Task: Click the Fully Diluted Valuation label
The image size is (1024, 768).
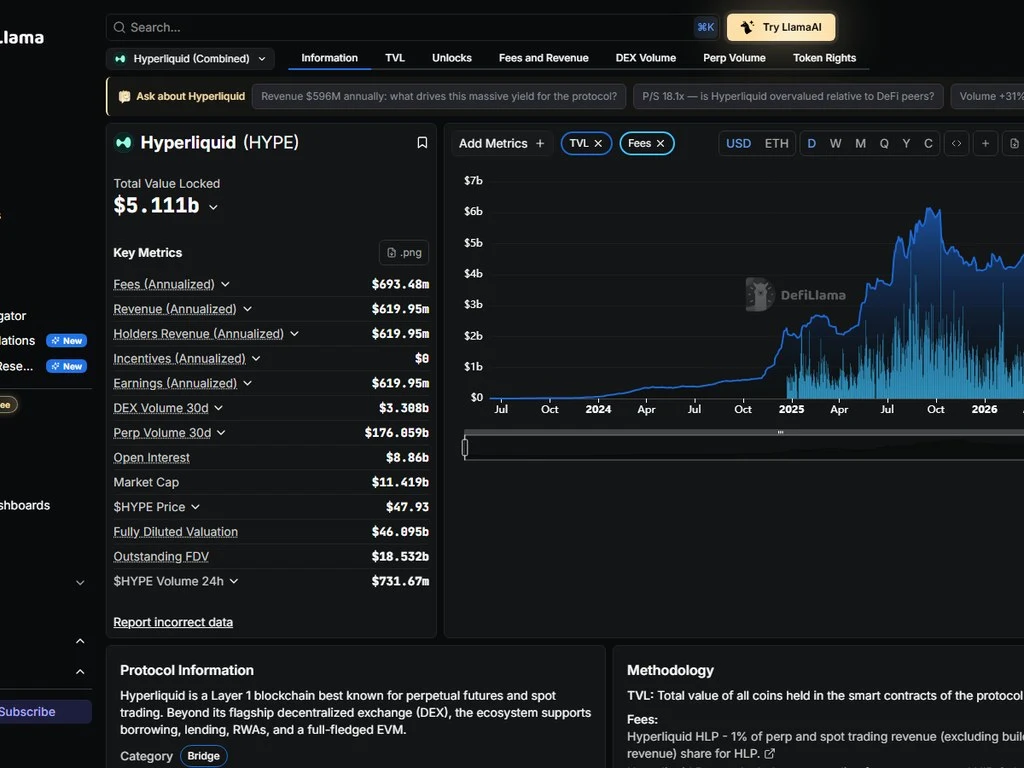Action: coord(176,532)
